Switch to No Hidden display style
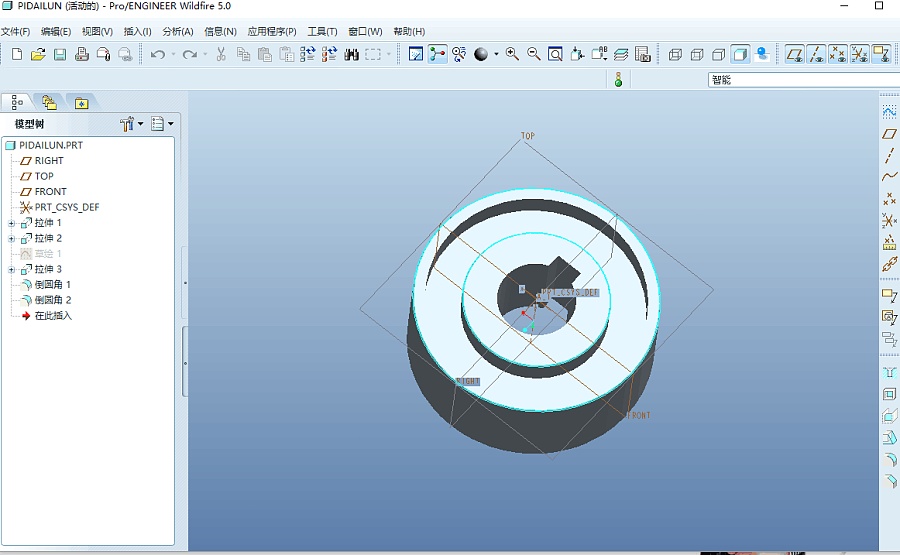 pyautogui.click(x=719, y=55)
